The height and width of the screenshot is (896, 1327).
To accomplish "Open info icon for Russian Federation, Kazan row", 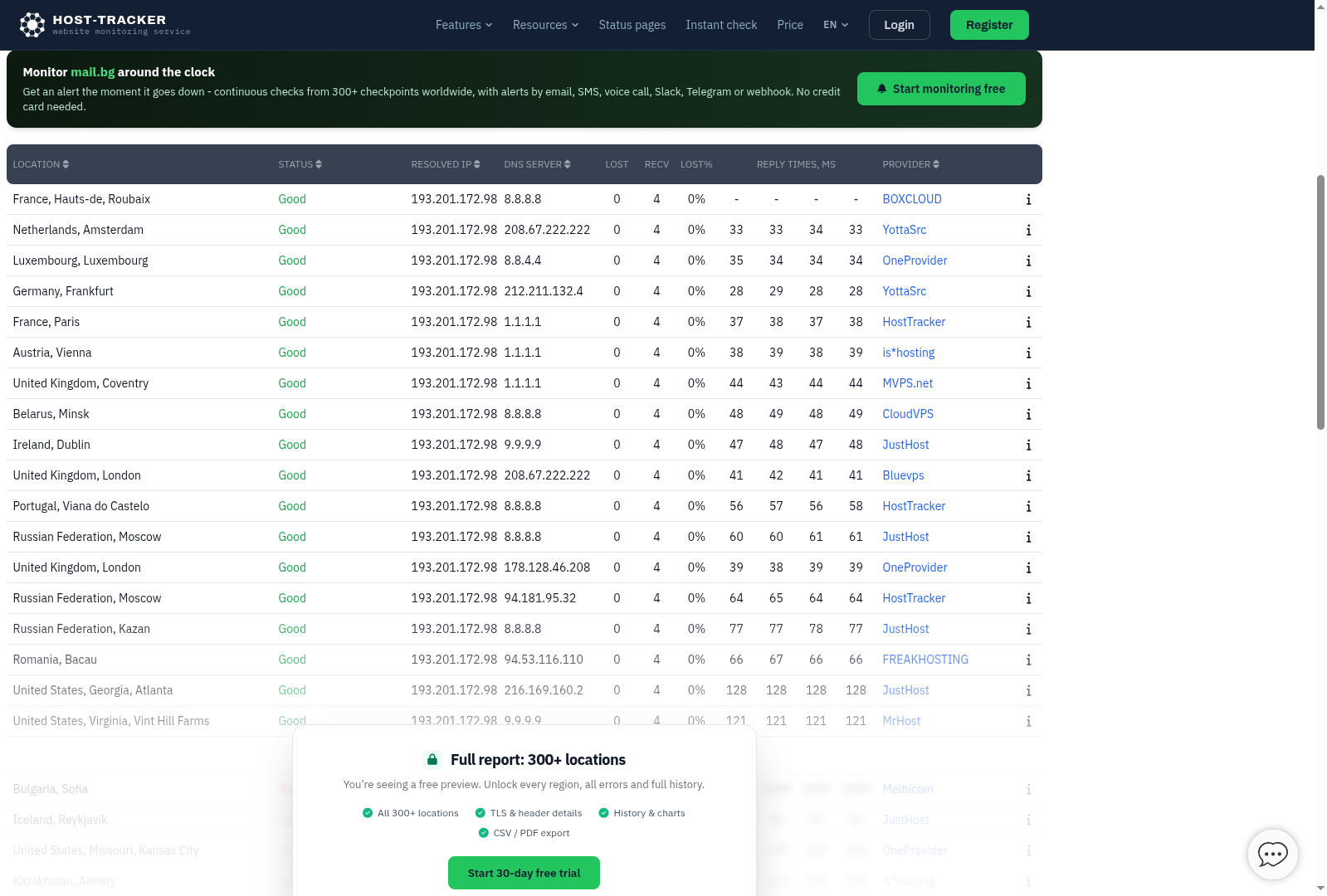I will point(1028,629).
